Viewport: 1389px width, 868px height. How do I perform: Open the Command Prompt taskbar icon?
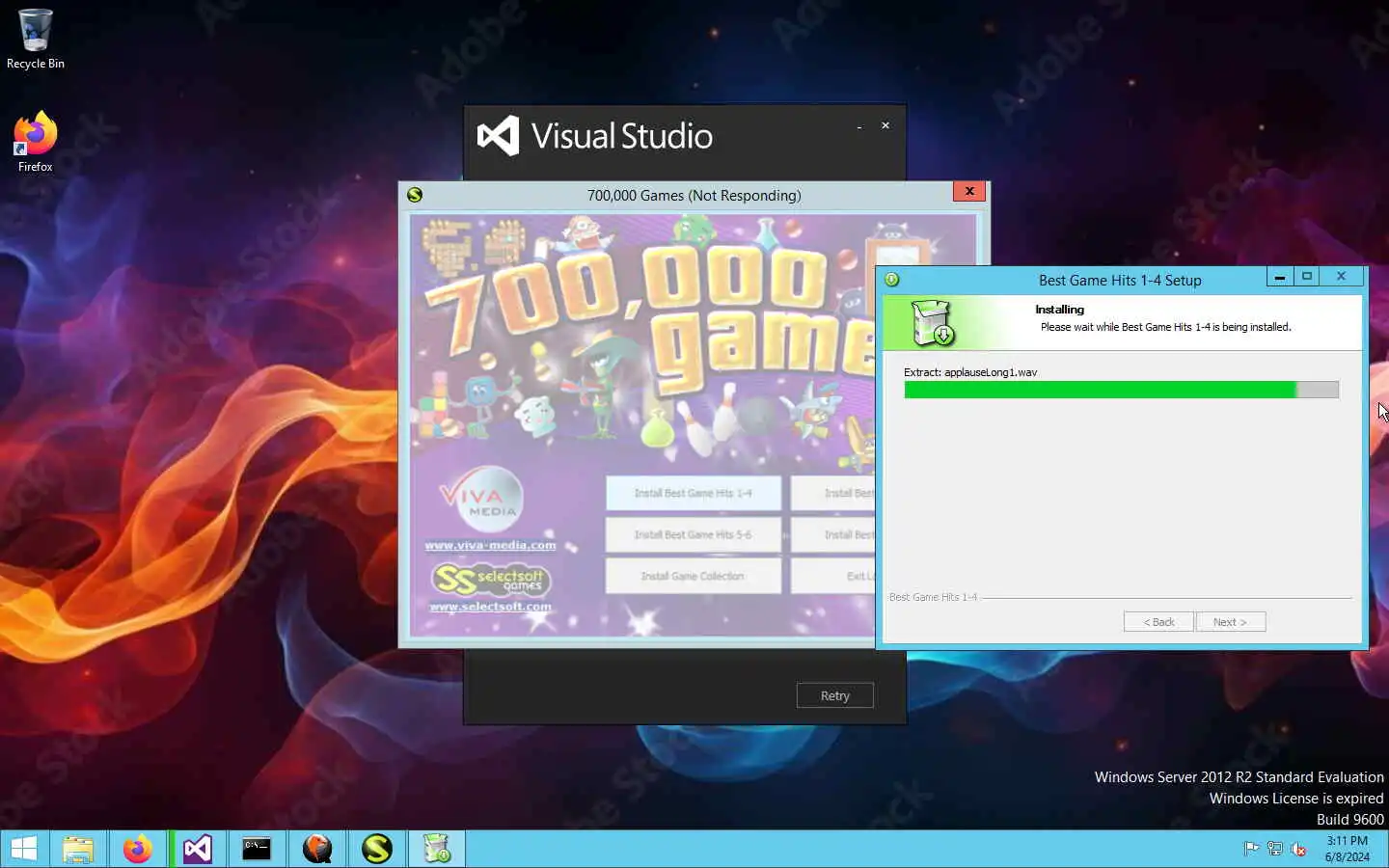[x=257, y=849]
